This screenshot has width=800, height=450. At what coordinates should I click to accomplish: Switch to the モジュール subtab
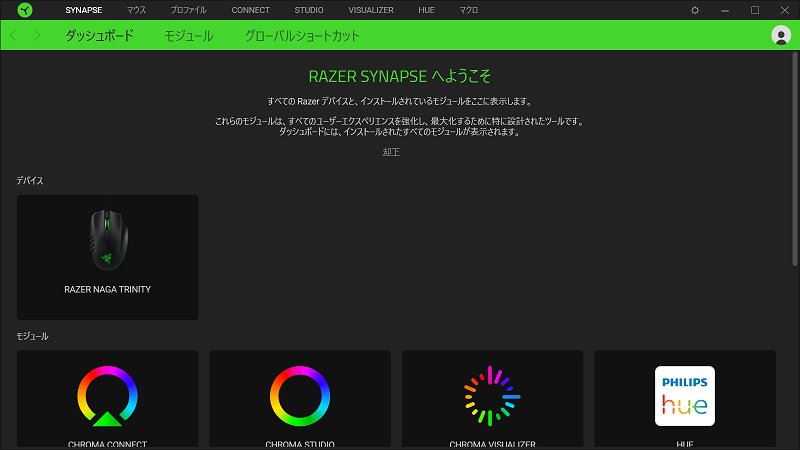(188, 35)
